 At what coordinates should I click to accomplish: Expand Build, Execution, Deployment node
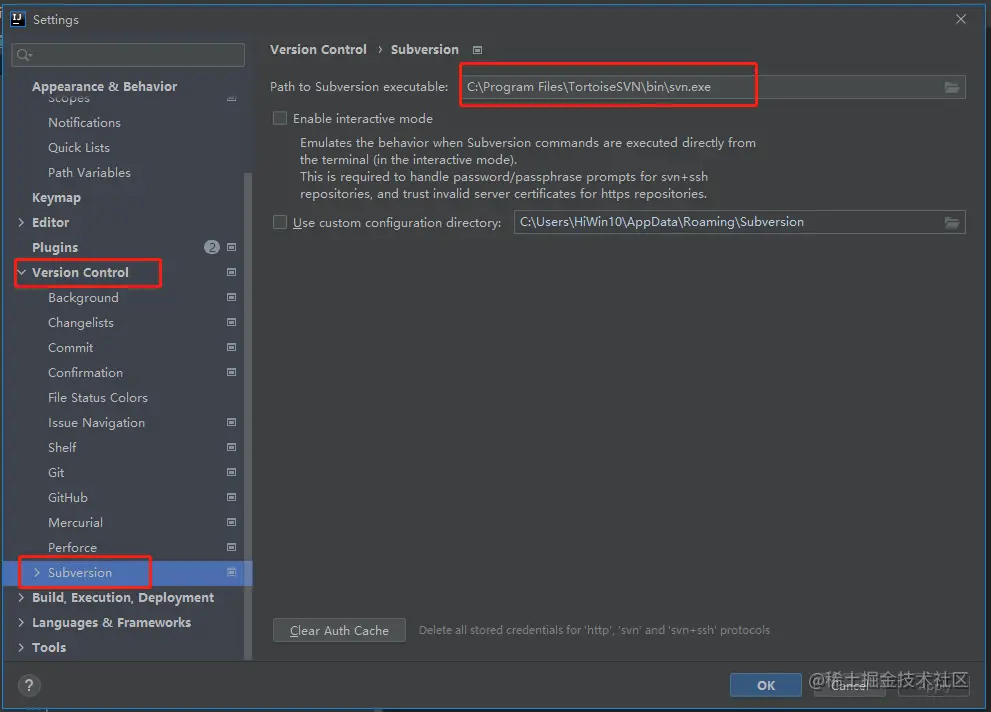[21, 598]
